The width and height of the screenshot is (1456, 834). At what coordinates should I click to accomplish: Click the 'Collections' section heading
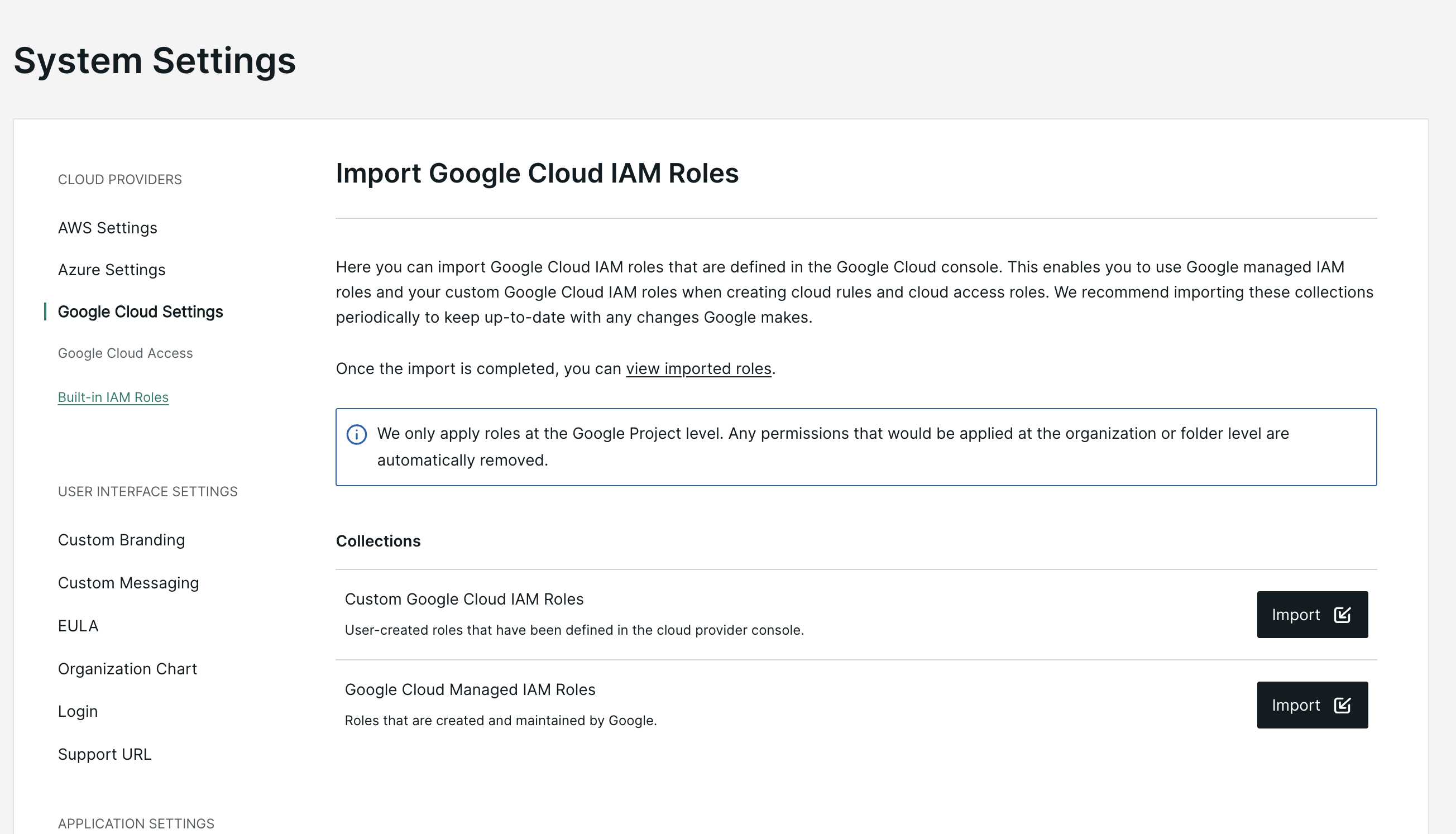(x=379, y=541)
